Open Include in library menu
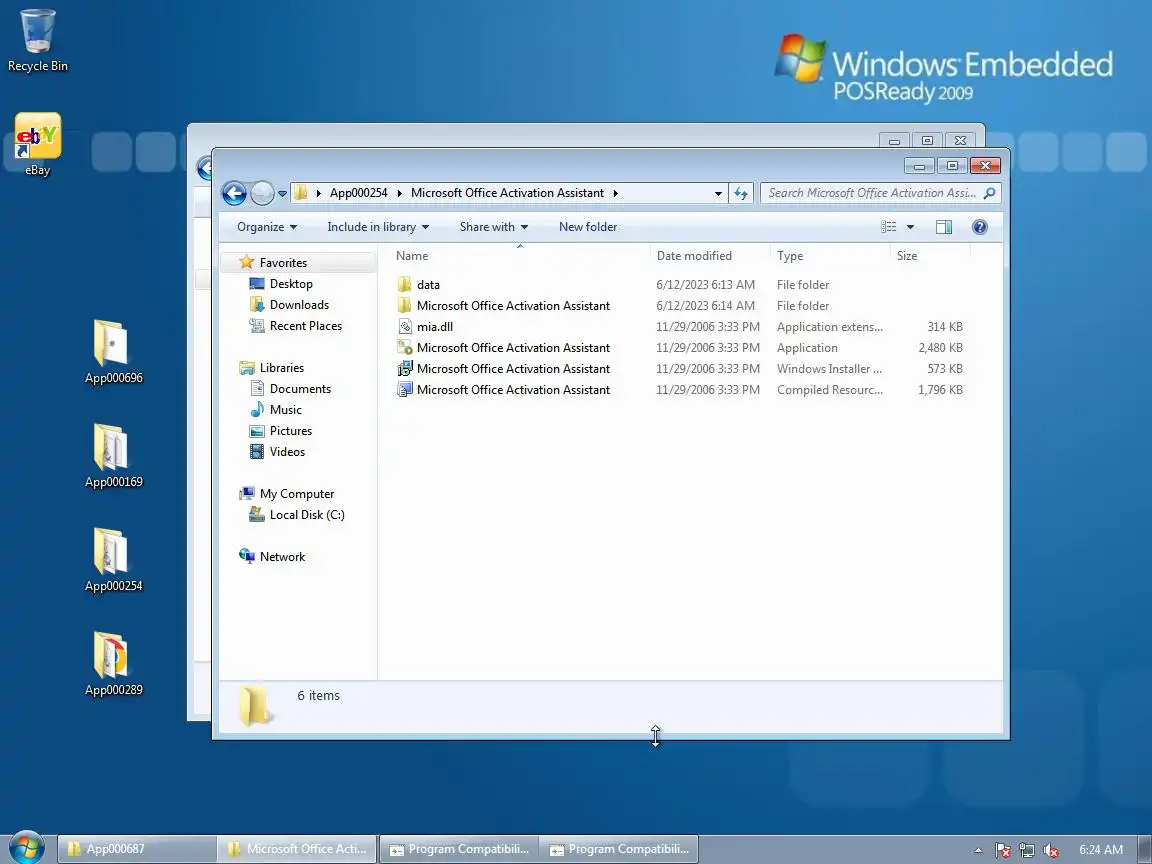This screenshot has height=864, width=1152. click(378, 227)
